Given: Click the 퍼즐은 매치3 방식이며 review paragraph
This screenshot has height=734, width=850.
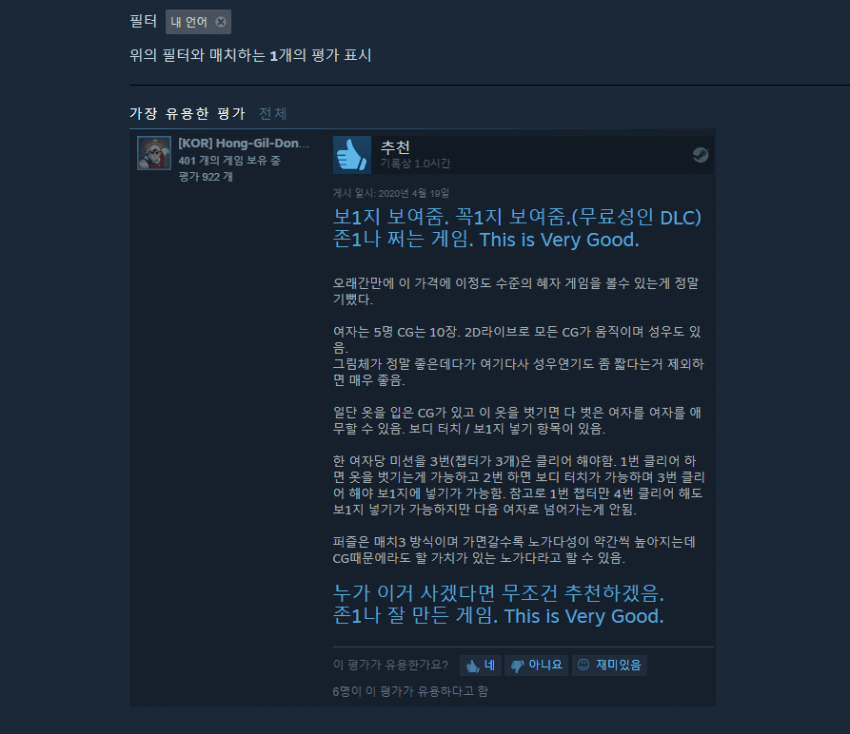Looking at the screenshot, I should pos(514,550).
